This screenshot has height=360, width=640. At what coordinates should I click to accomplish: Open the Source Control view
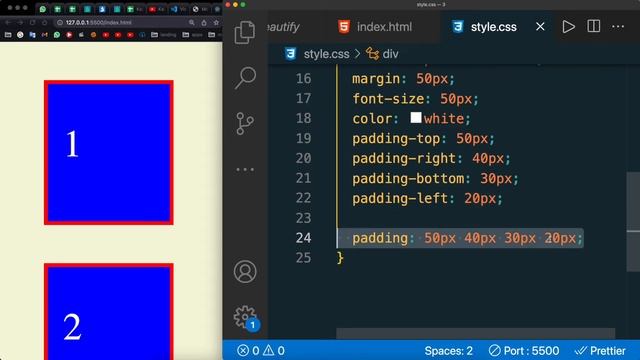point(245,124)
